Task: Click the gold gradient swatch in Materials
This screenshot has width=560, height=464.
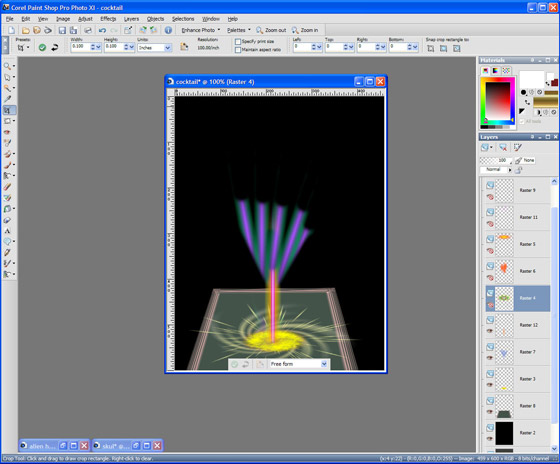Action: 545,102
